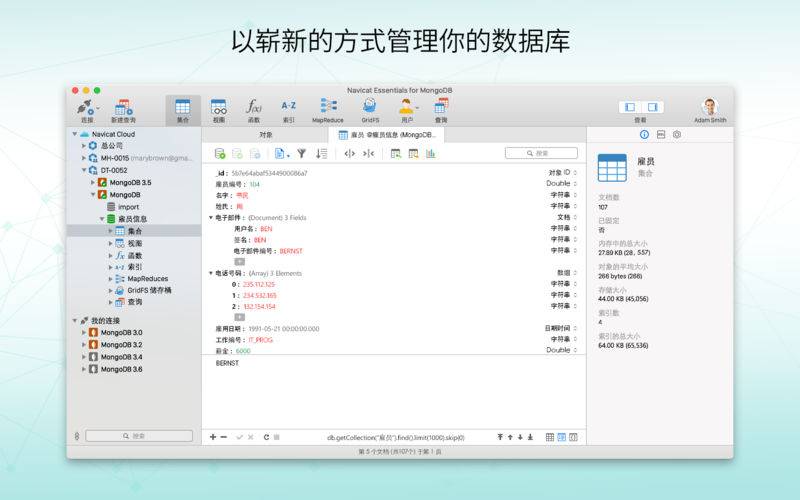Click the plus add document button

coord(213,437)
